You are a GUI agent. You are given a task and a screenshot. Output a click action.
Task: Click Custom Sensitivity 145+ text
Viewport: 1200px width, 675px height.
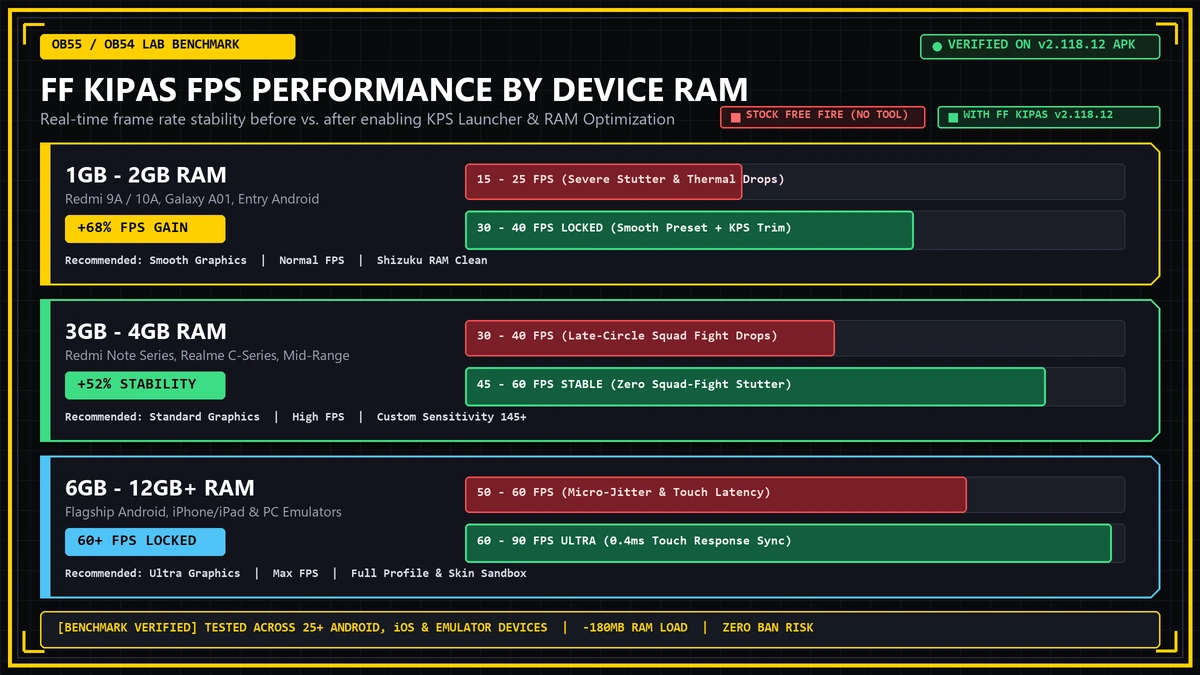point(452,417)
